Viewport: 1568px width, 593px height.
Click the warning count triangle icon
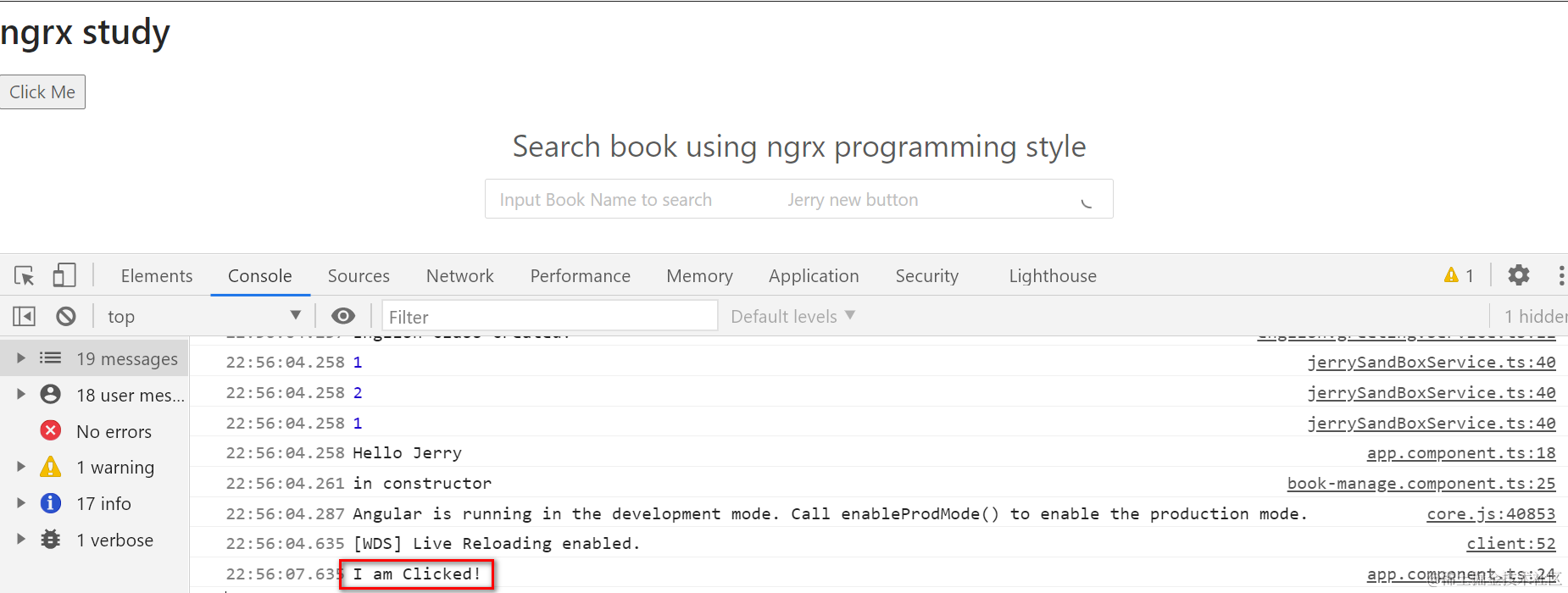1451,275
